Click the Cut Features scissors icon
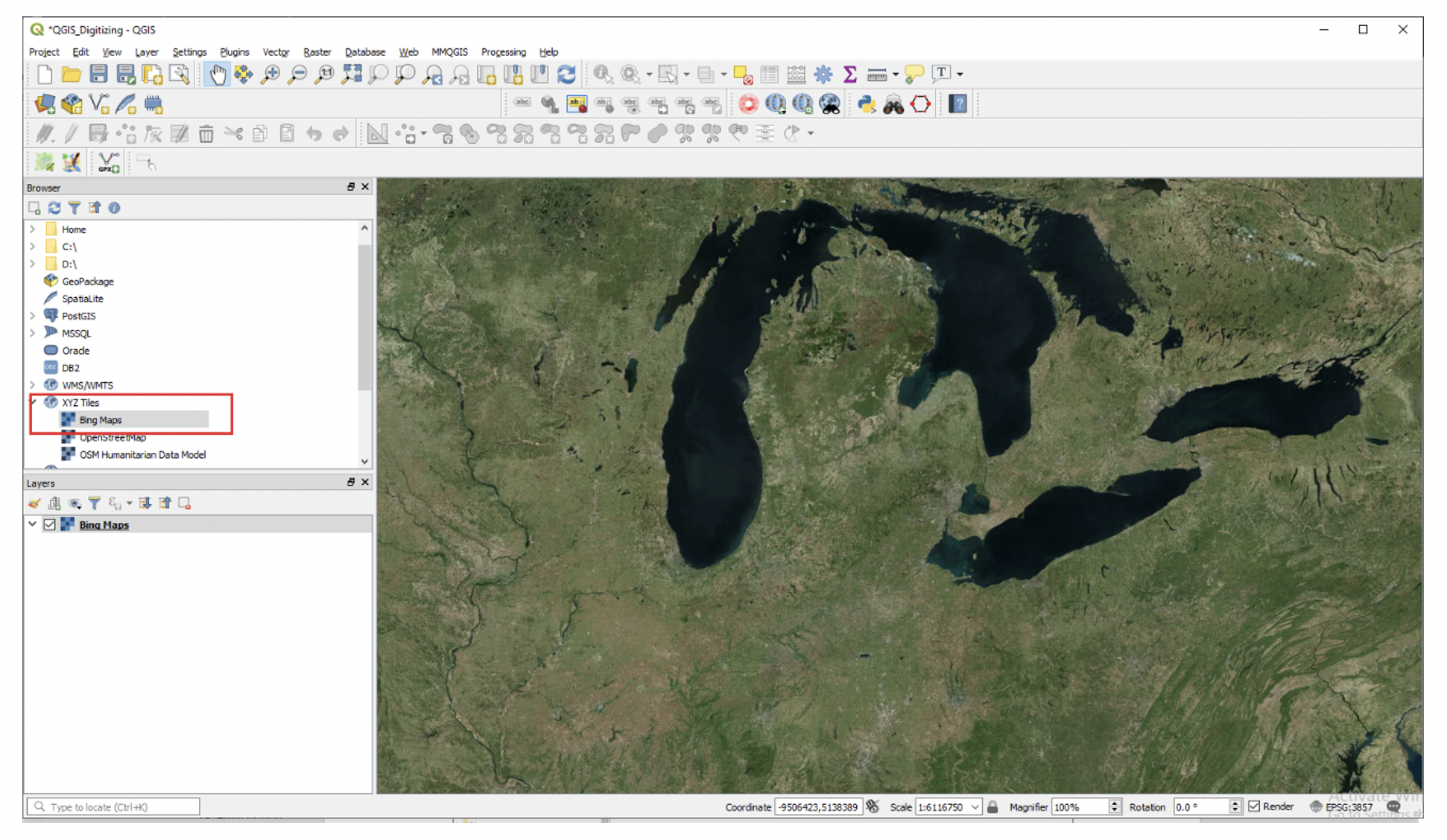1447x840 pixels. 233,134
